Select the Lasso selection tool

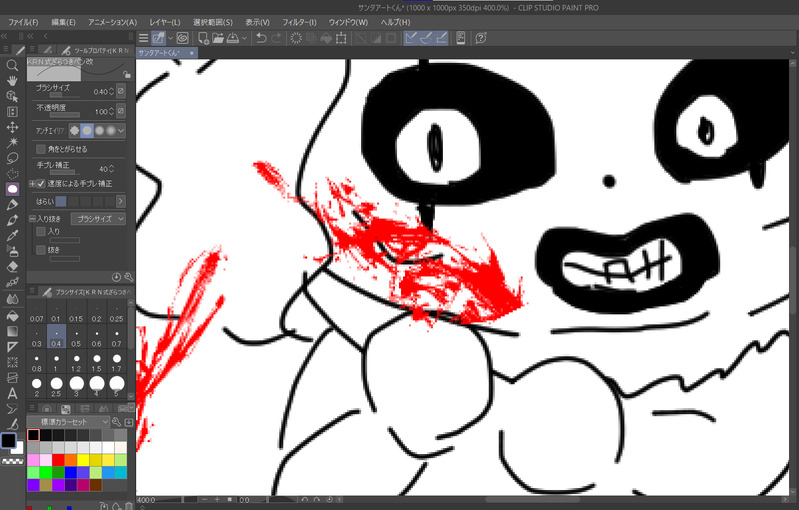(x=12, y=158)
